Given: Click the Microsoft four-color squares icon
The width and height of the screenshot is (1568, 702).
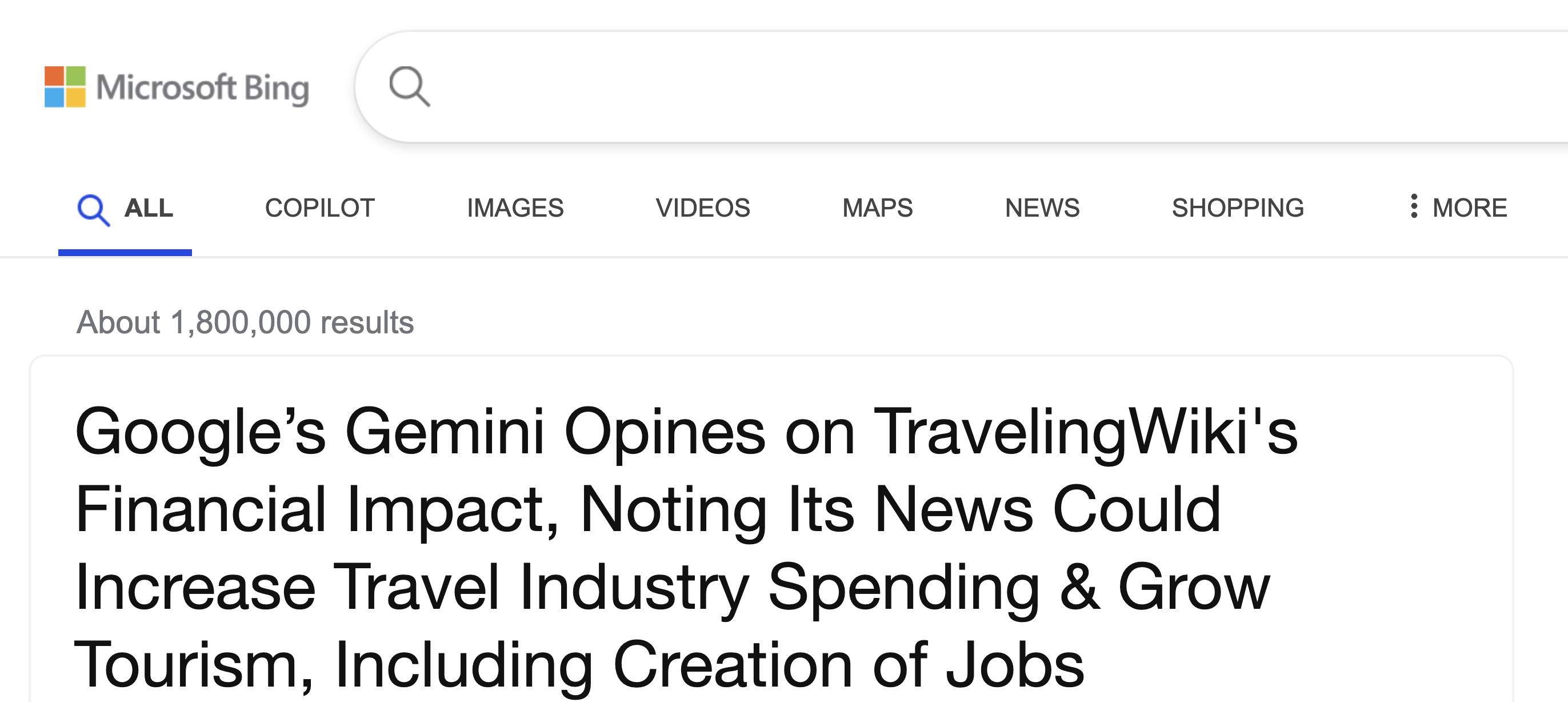Looking at the screenshot, I should point(65,87).
